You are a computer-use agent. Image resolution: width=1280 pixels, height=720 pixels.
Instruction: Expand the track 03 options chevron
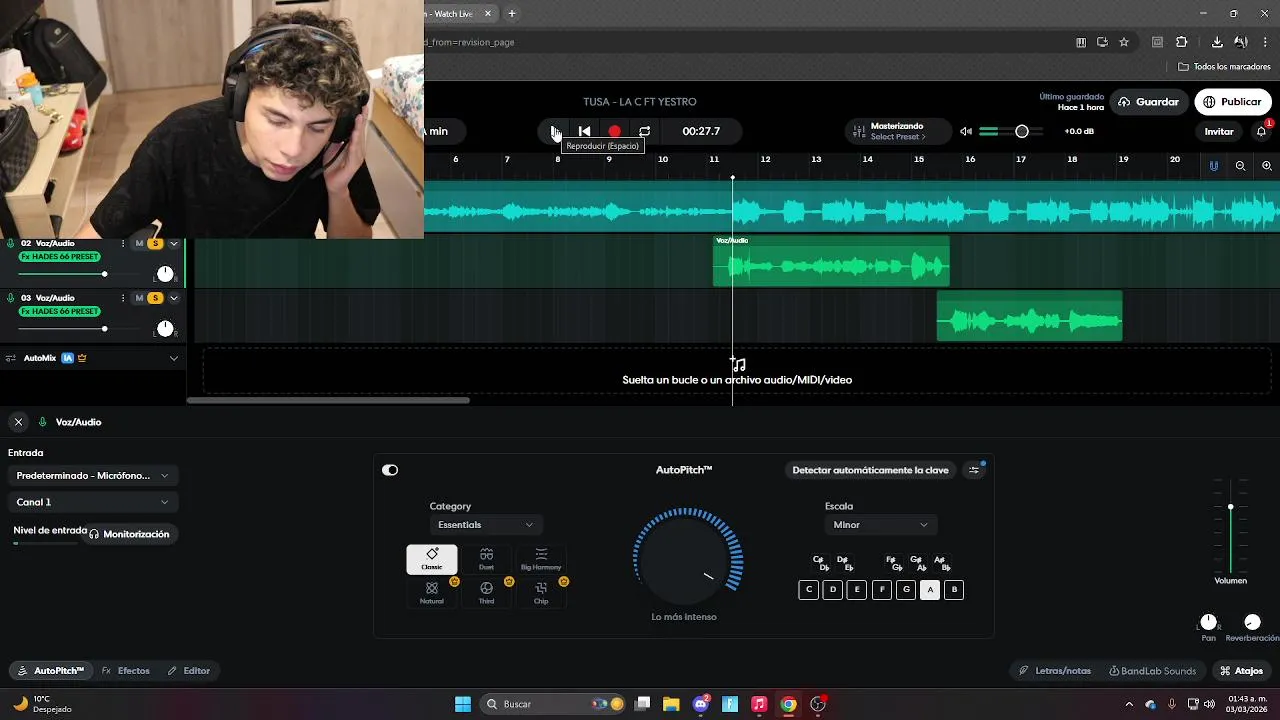[174, 298]
